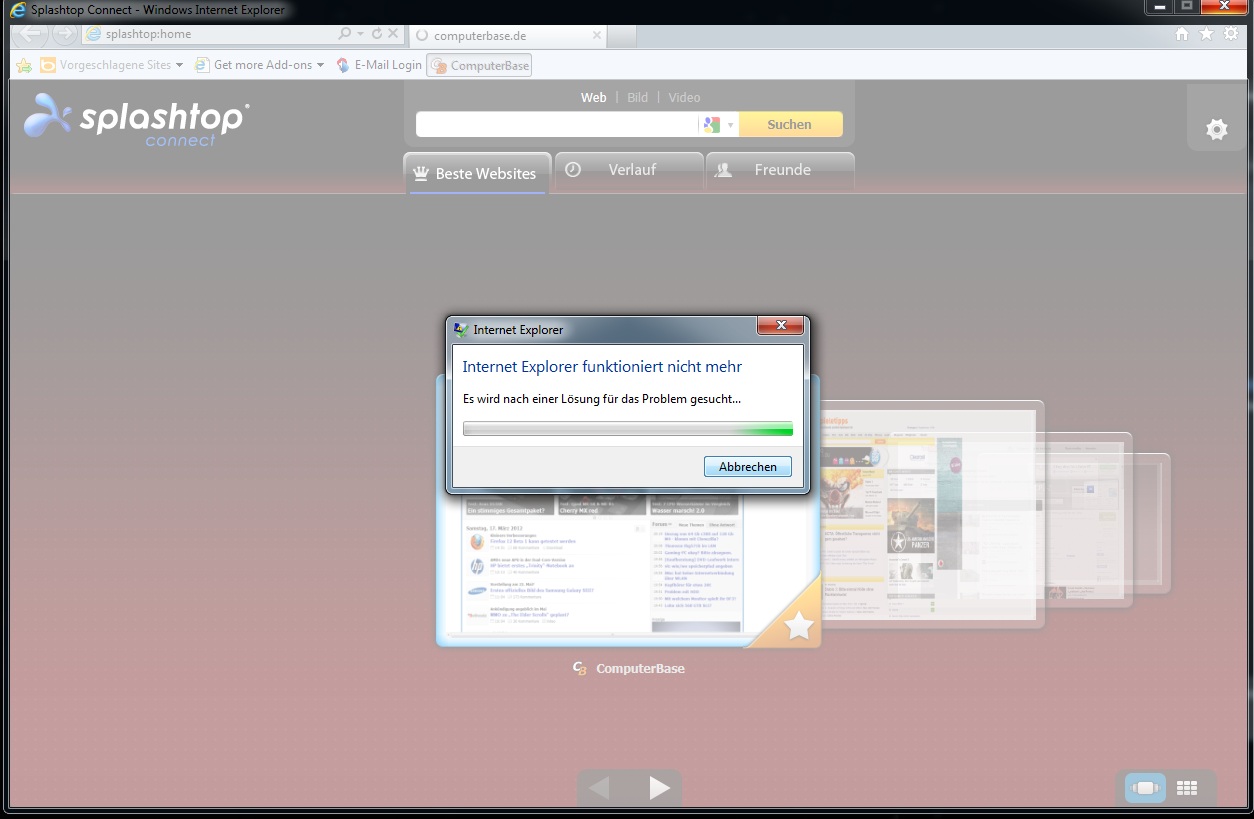
Task: Click Abbrechen in the error dialog
Action: [x=747, y=467]
